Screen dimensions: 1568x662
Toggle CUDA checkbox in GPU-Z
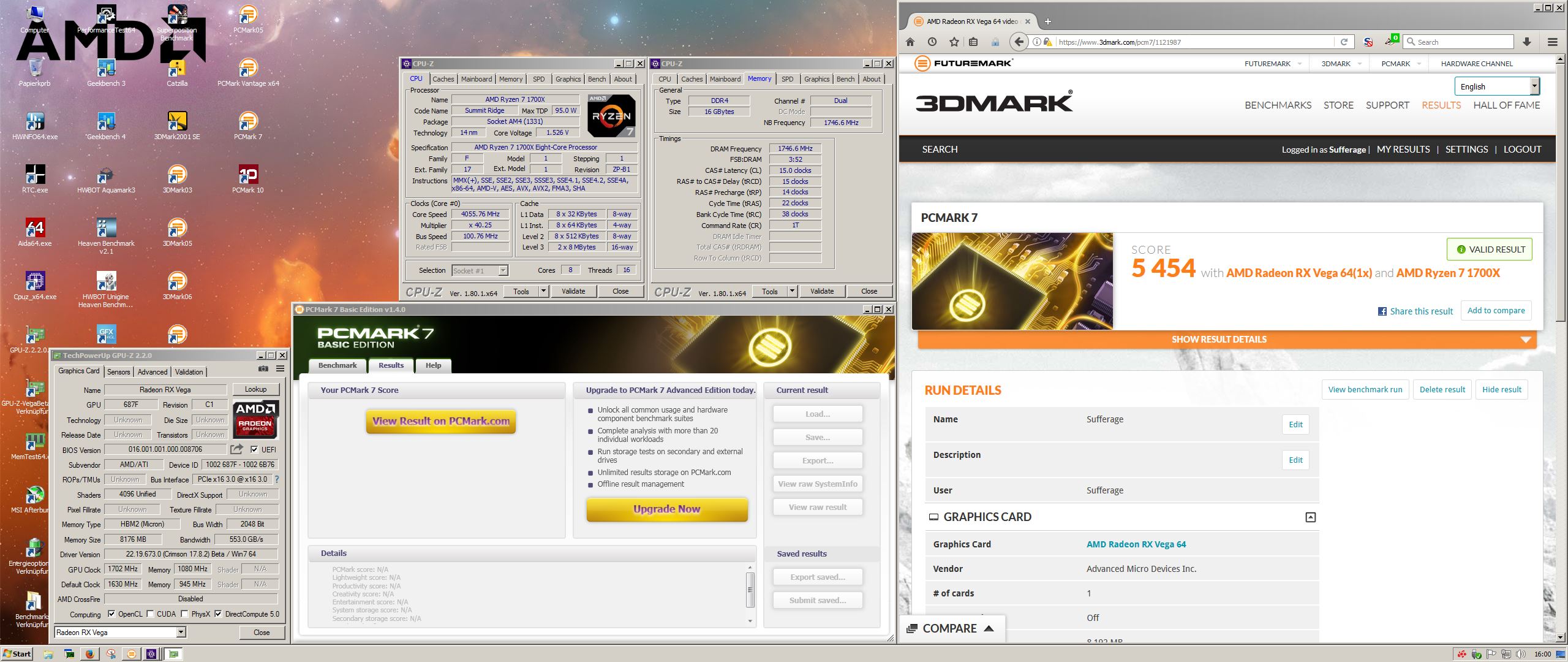(x=150, y=614)
